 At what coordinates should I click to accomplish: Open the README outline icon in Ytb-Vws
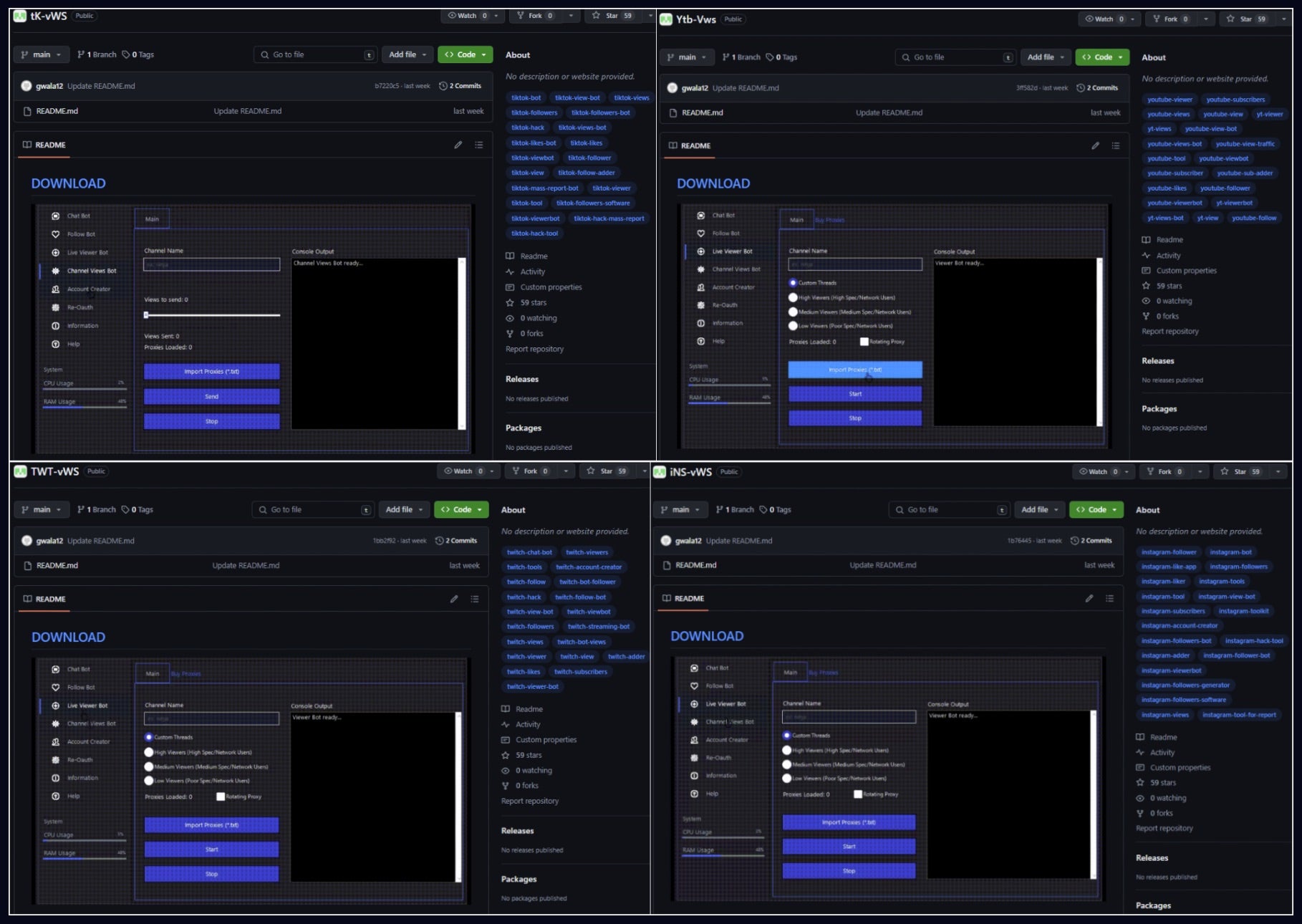pos(1115,145)
